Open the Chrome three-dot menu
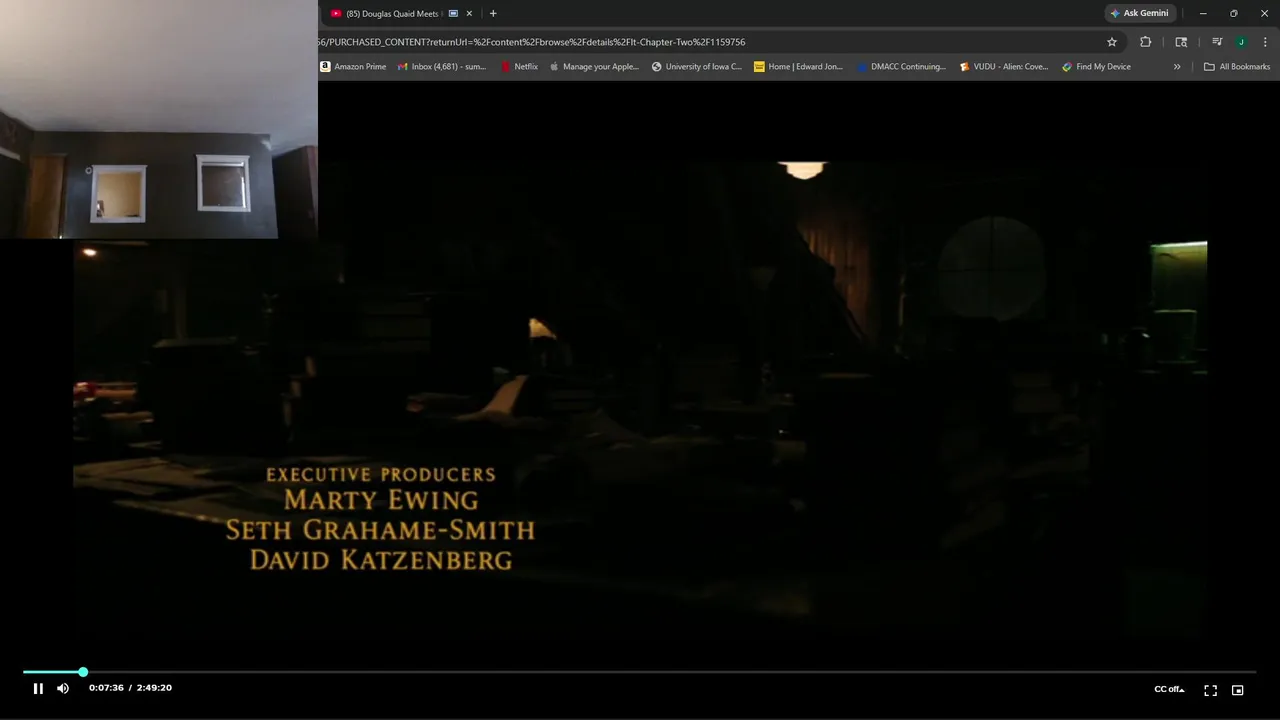 1265,42
